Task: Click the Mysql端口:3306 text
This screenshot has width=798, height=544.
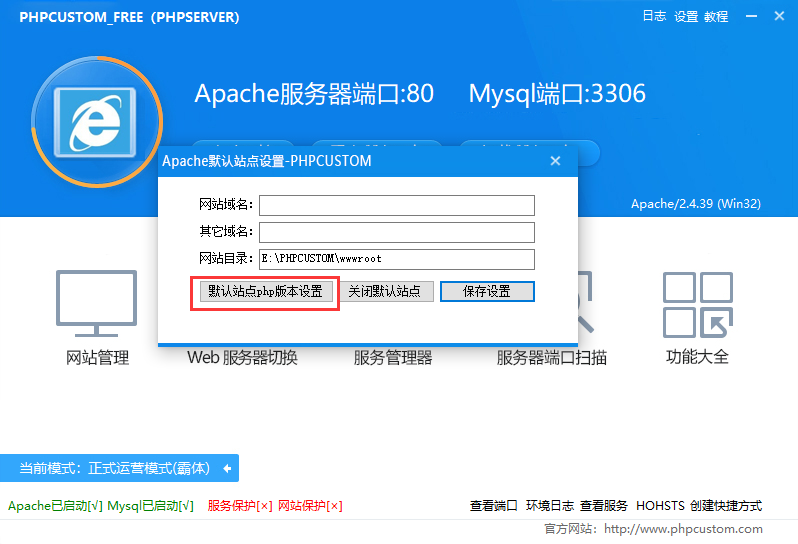Action: 557,94
